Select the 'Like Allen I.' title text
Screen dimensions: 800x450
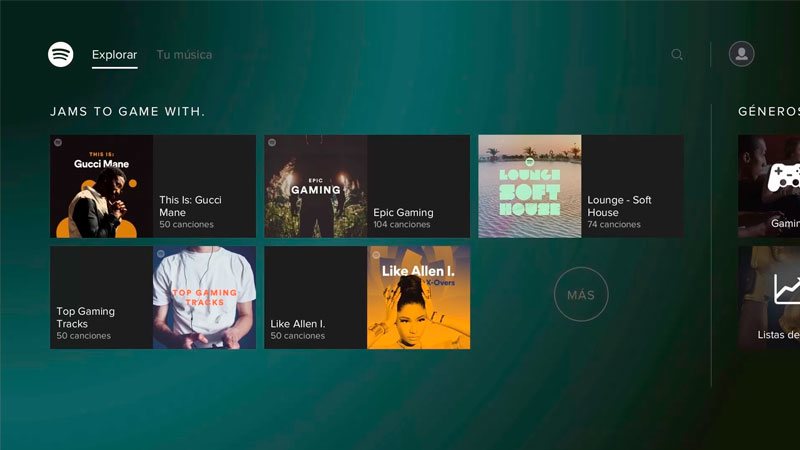[x=297, y=323]
